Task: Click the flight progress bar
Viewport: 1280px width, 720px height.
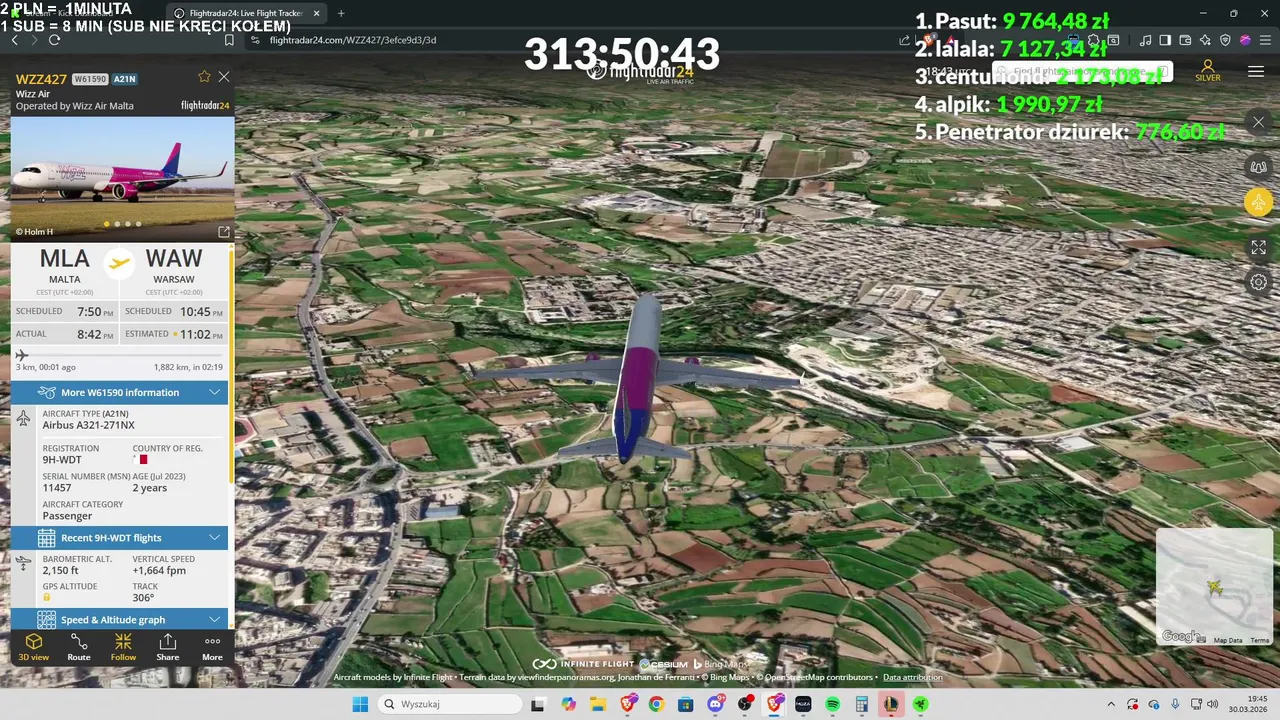Action: pyautogui.click(x=120, y=355)
